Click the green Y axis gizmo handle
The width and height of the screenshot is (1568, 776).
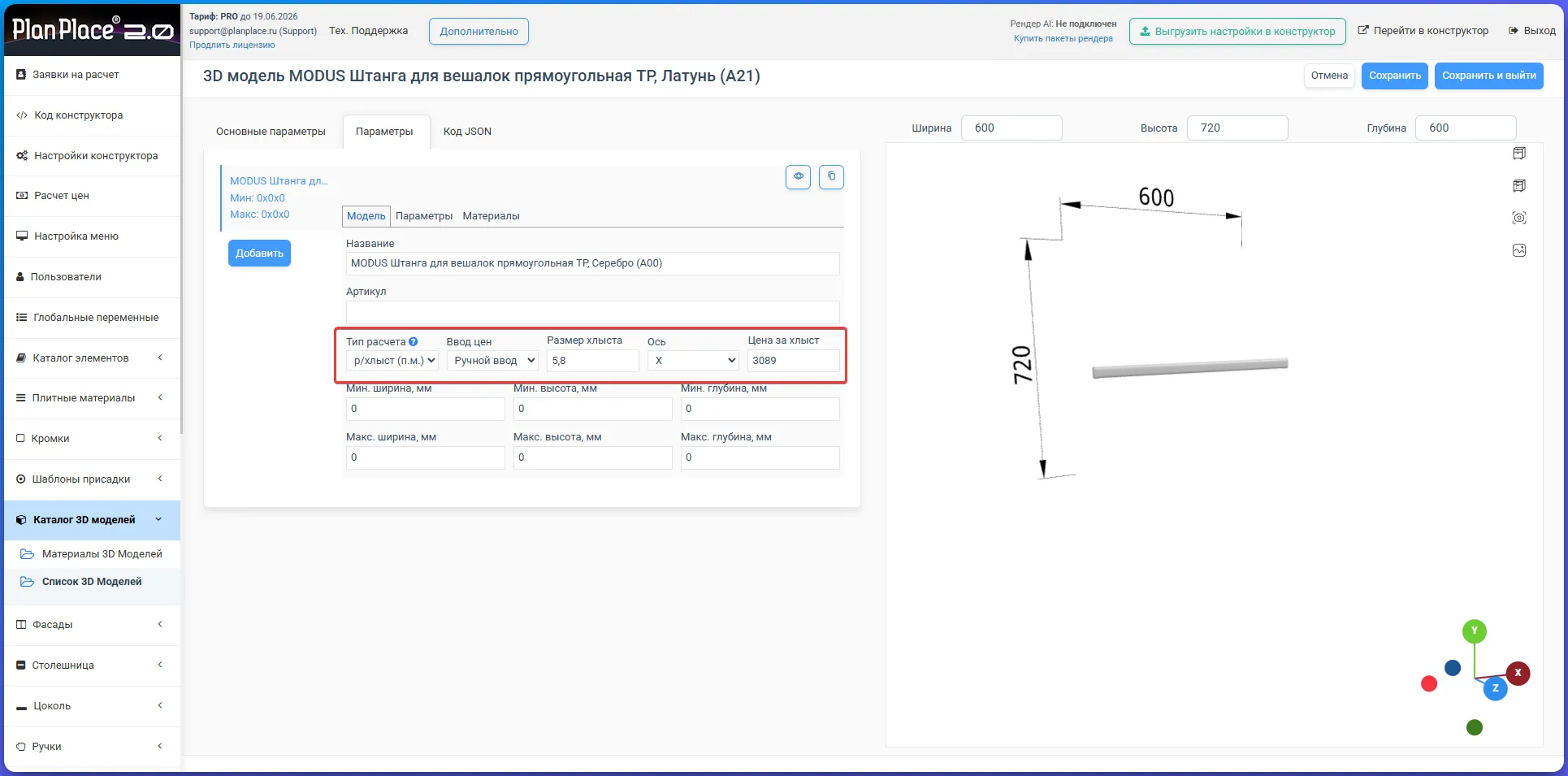[x=1475, y=631]
